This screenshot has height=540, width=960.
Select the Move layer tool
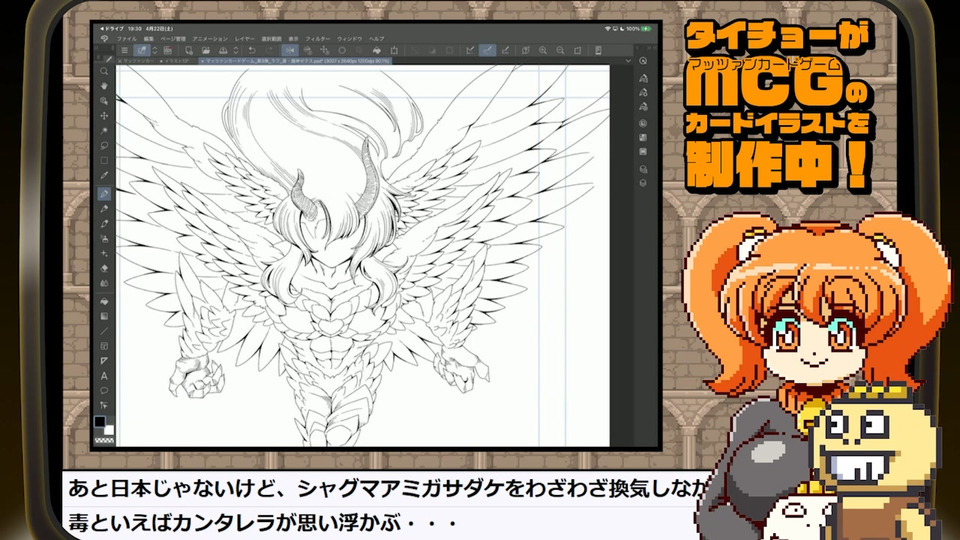click(x=104, y=116)
